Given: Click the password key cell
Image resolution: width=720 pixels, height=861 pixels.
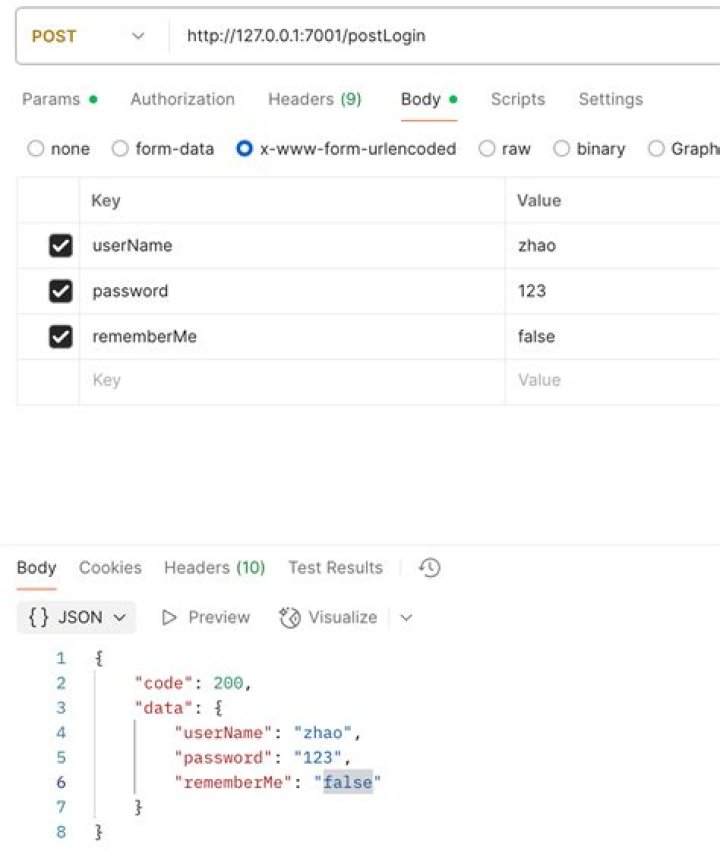Looking at the screenshot, I should (x=292, y=291).
